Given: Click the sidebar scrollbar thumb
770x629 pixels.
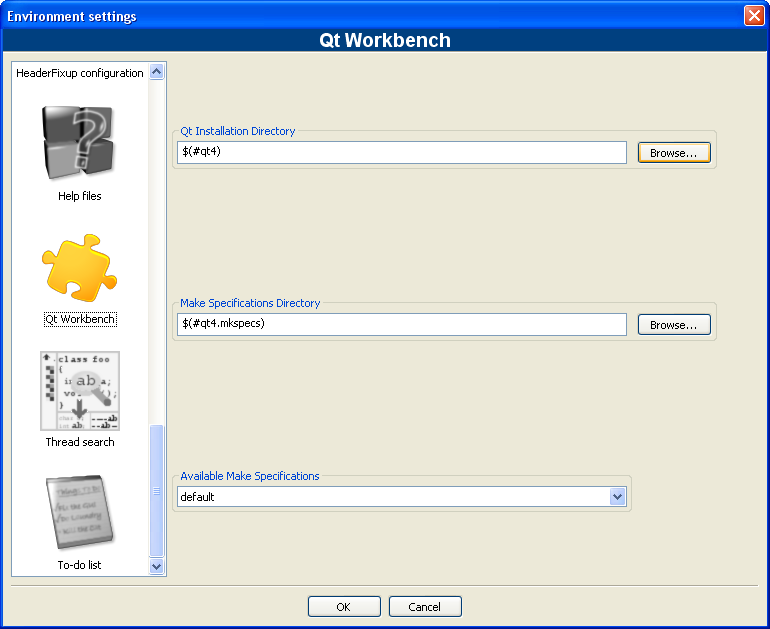Looking at the screenshot, I should (x=156, y=490).
